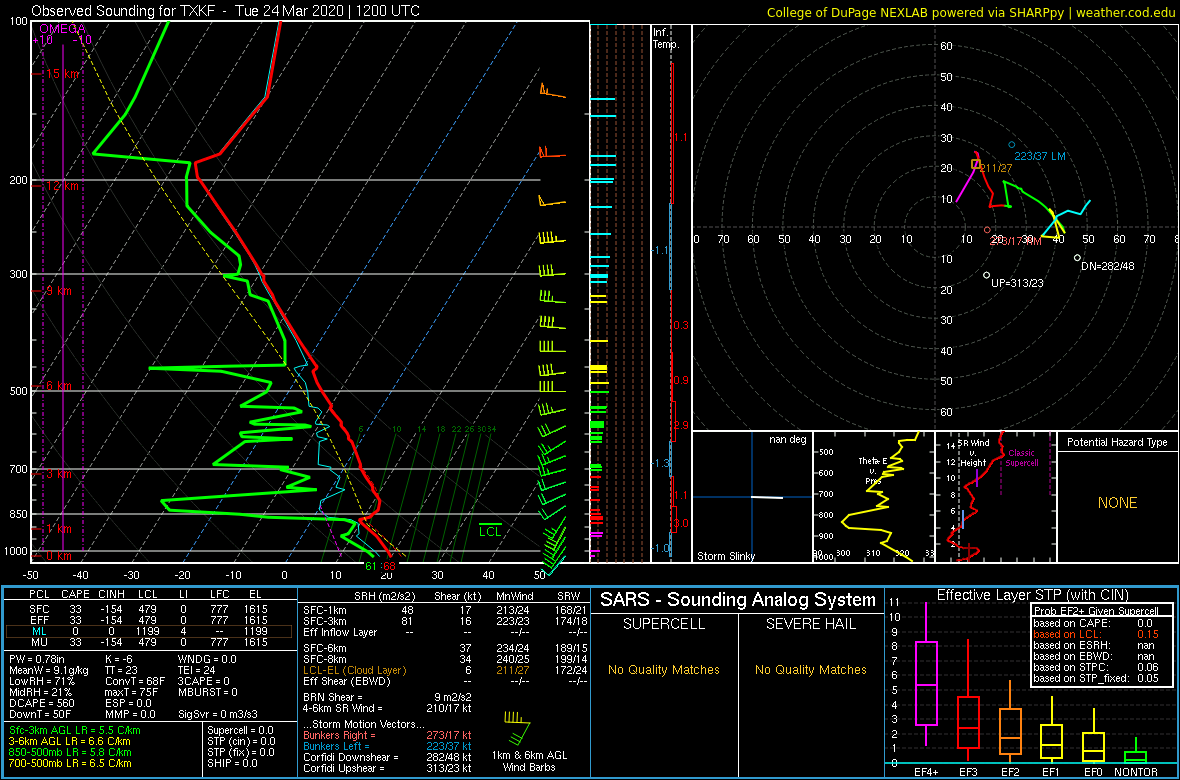This screenshot has height=780, width=1180.
Task: Click the 'SARS - Sounding Analog System' heading
Action: point(738,600)
